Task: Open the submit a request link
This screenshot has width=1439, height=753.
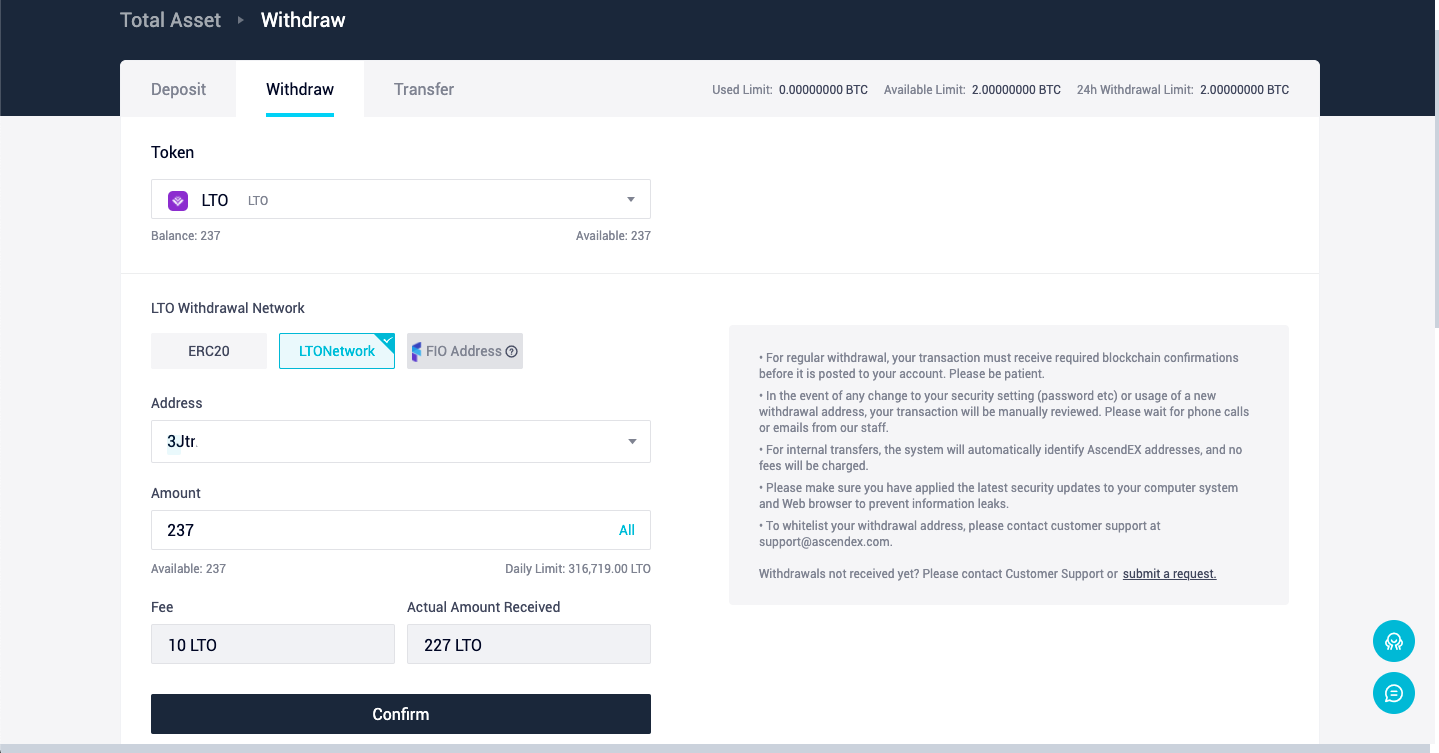Action: pyautogui.click(x=1170, y=574)
